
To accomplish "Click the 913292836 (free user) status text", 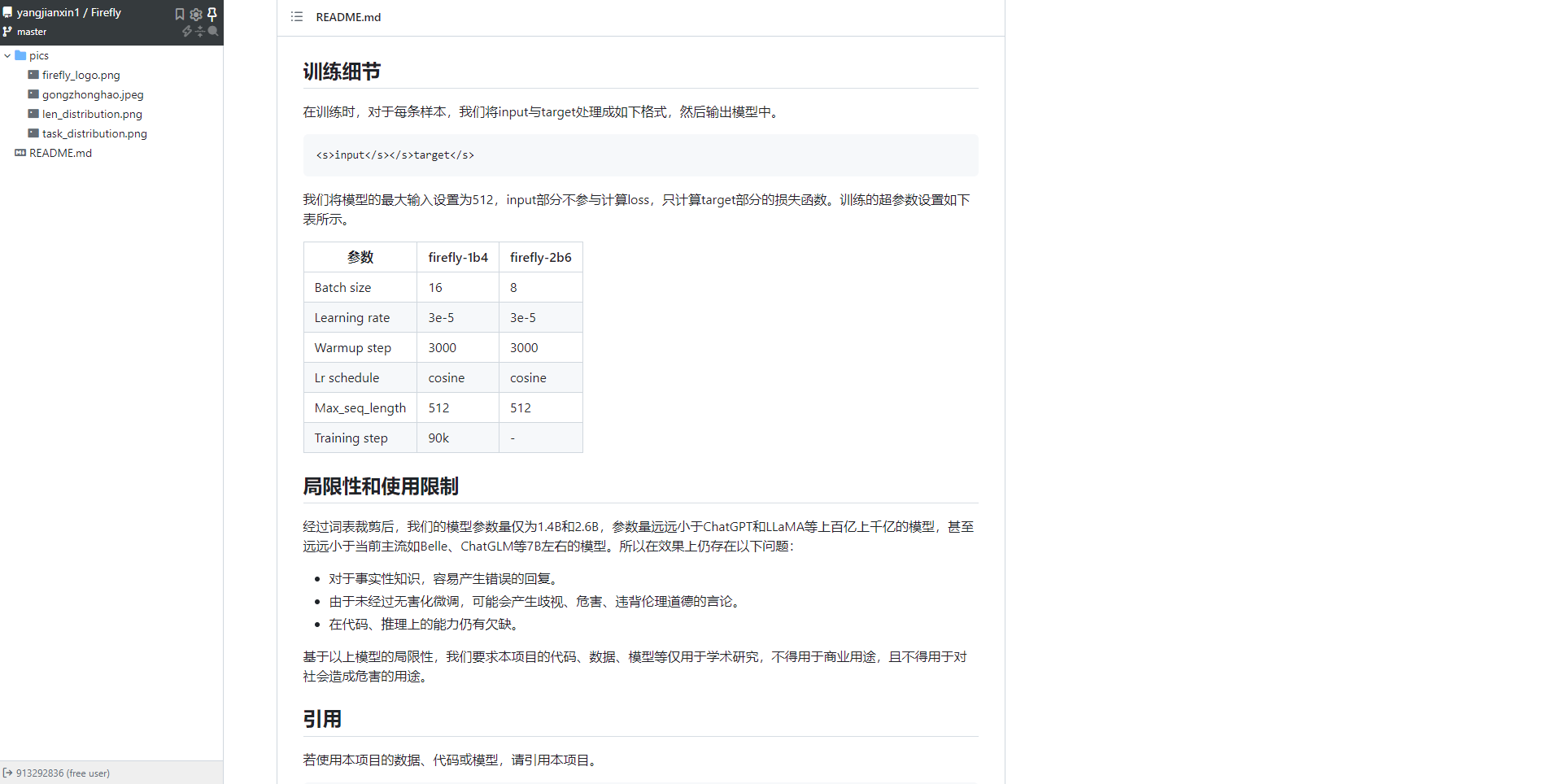I will tap(63, 773).
